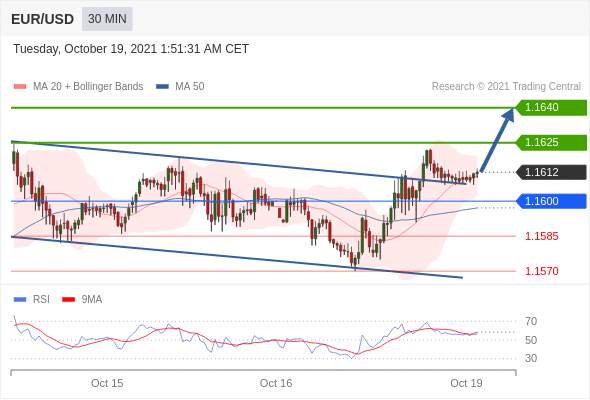Click the Oct 15 date axis label
The image size is (590, 400).
(x=107, y=383)
